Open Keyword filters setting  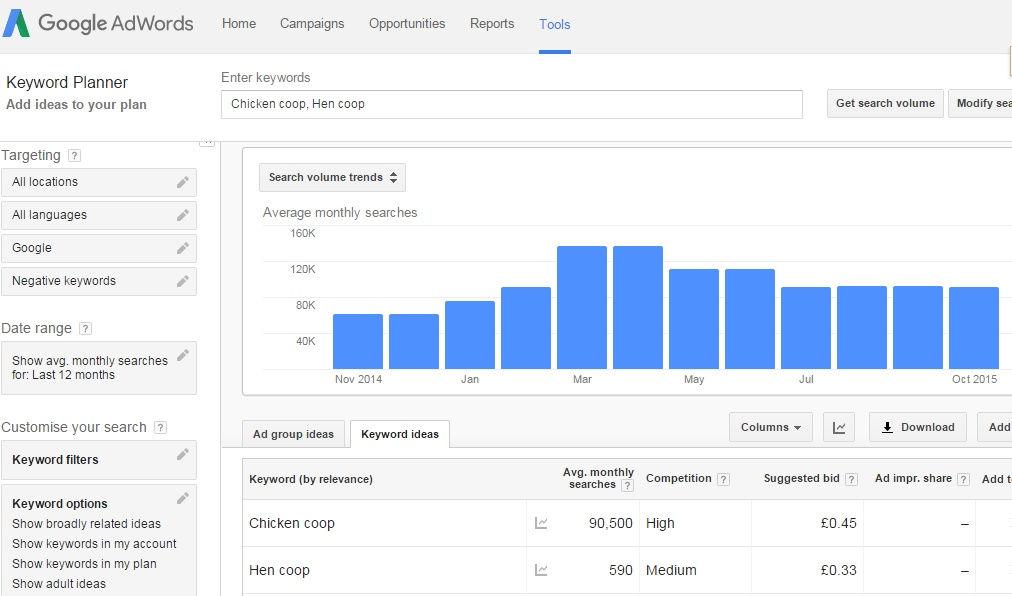pos(99,460)
